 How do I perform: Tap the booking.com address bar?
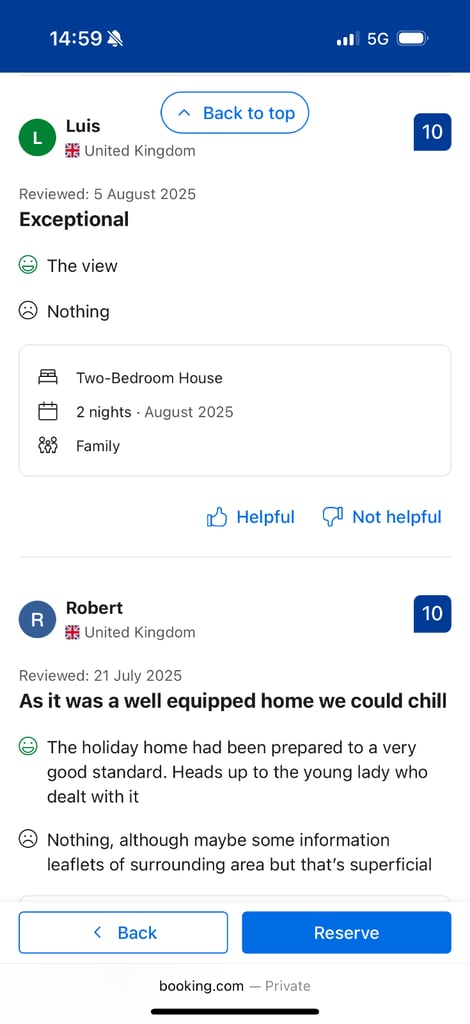tap(235, 986)
